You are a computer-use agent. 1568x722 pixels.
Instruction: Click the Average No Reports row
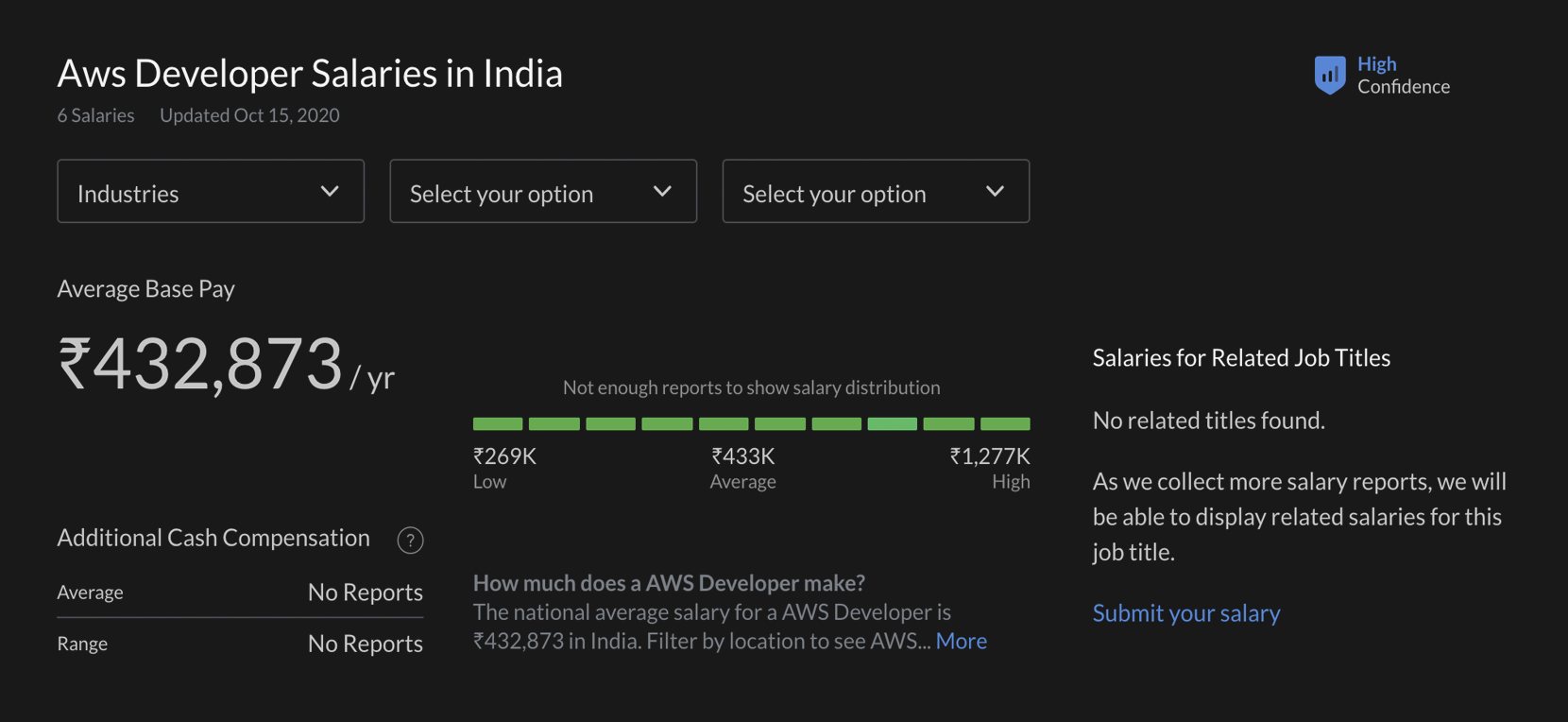[x=240, y=593]
